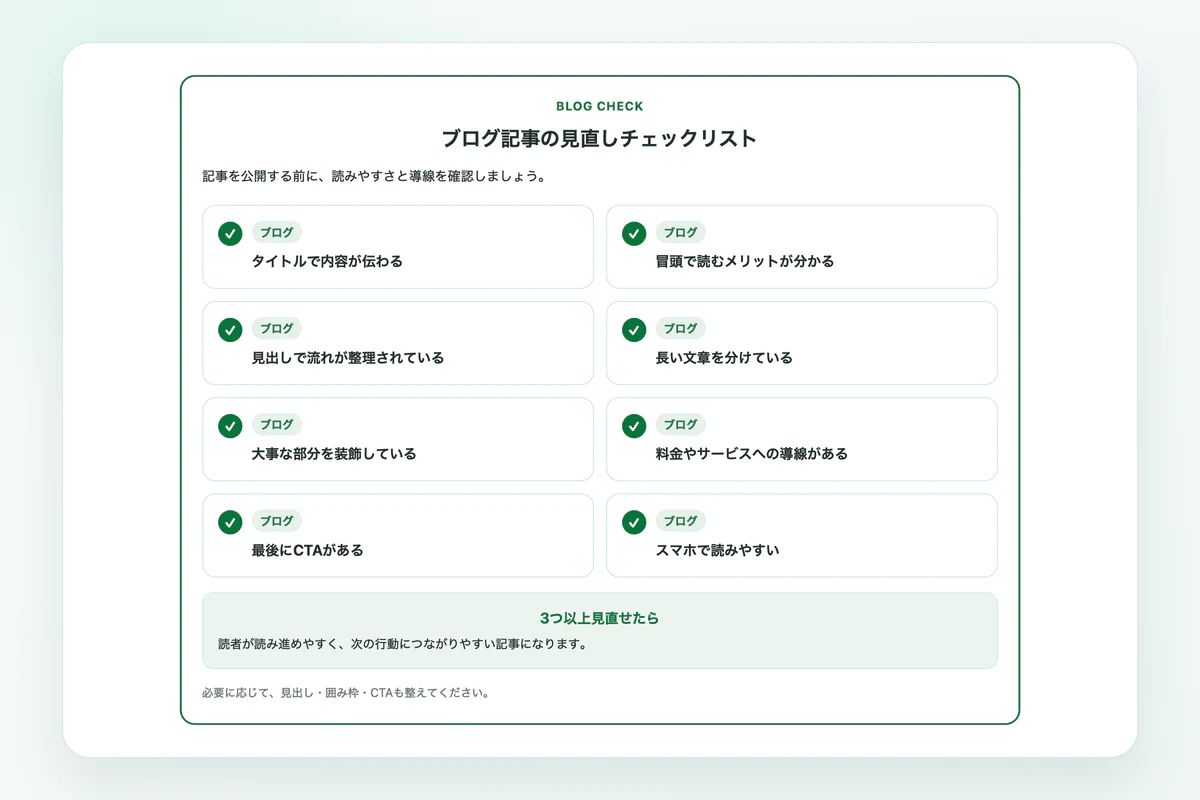Toggle check mark beside 料金やサービスへの導線がある
Image resolution: width=1200 pixels, height=800 pixels.
click(x=634, y=426)
